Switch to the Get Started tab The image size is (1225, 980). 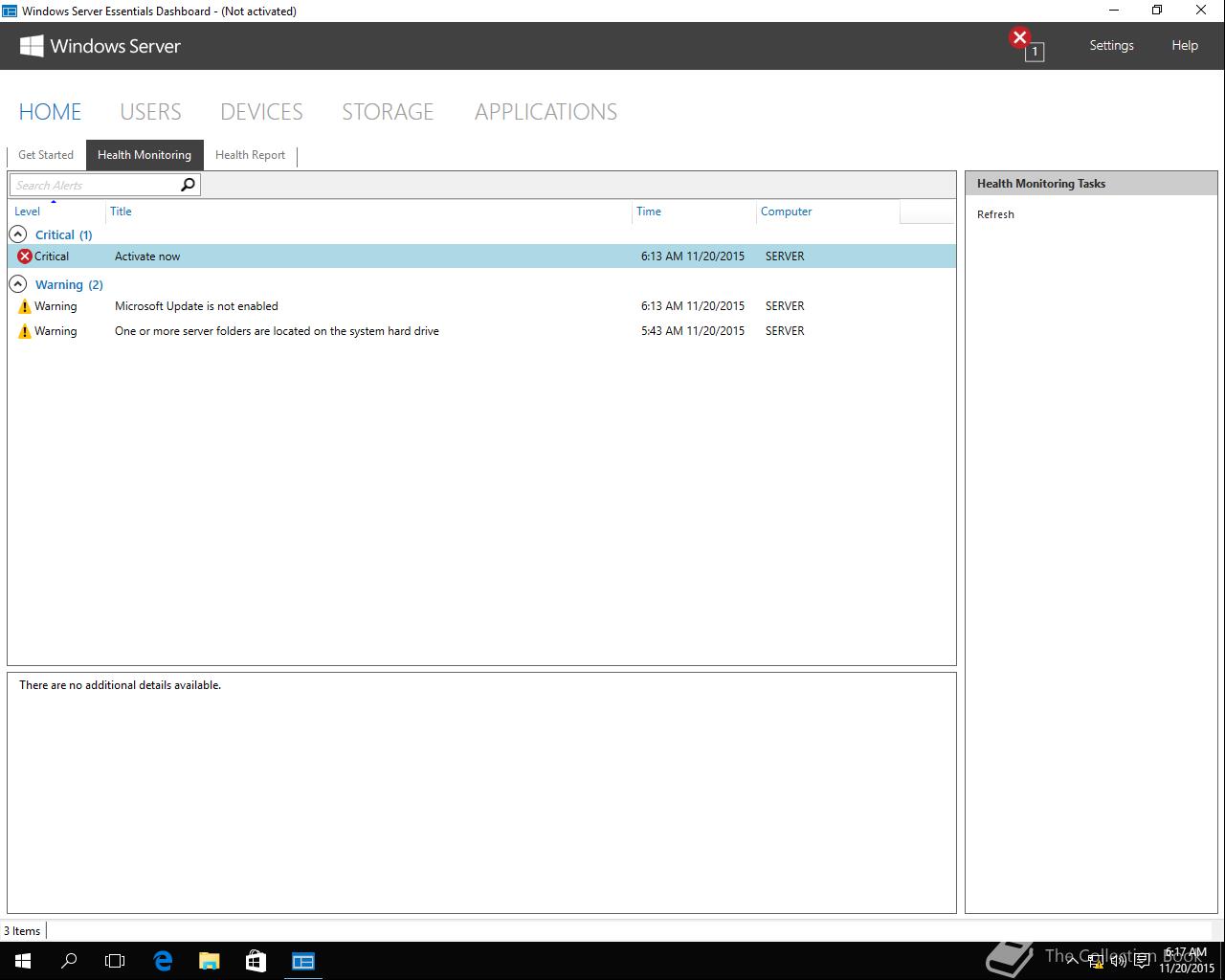(x=46, y=155)
